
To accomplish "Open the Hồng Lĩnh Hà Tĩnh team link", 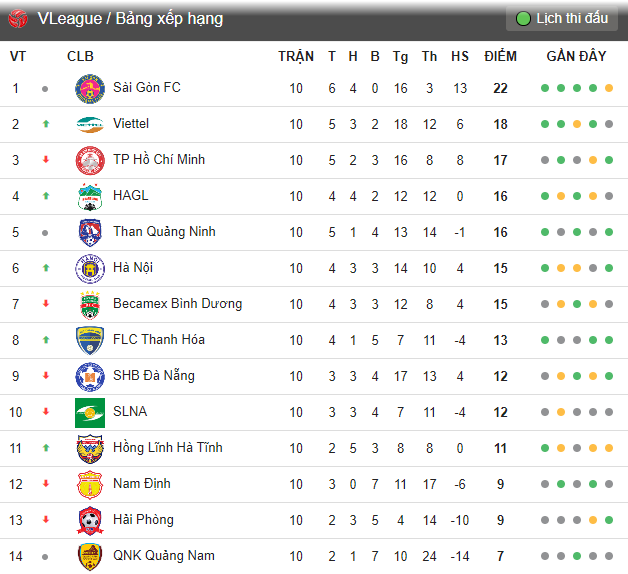I will point(168,448).
